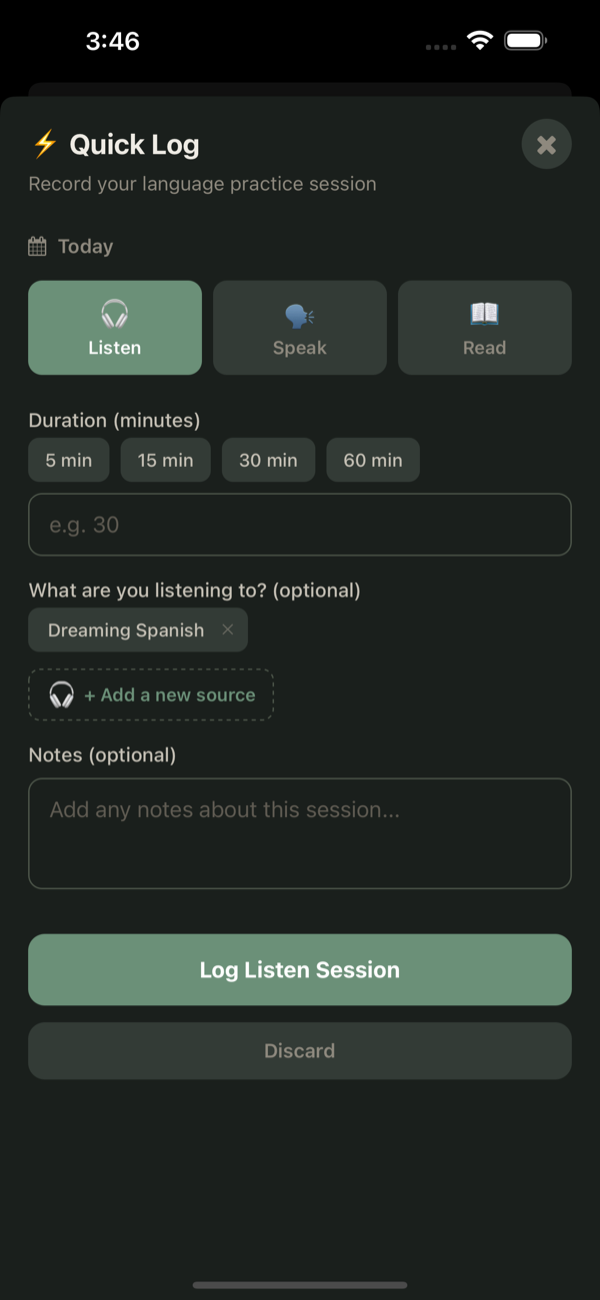Tap the X to remove Dreaming Spanish
The image size is (600, 1300).
coord(227,630)
